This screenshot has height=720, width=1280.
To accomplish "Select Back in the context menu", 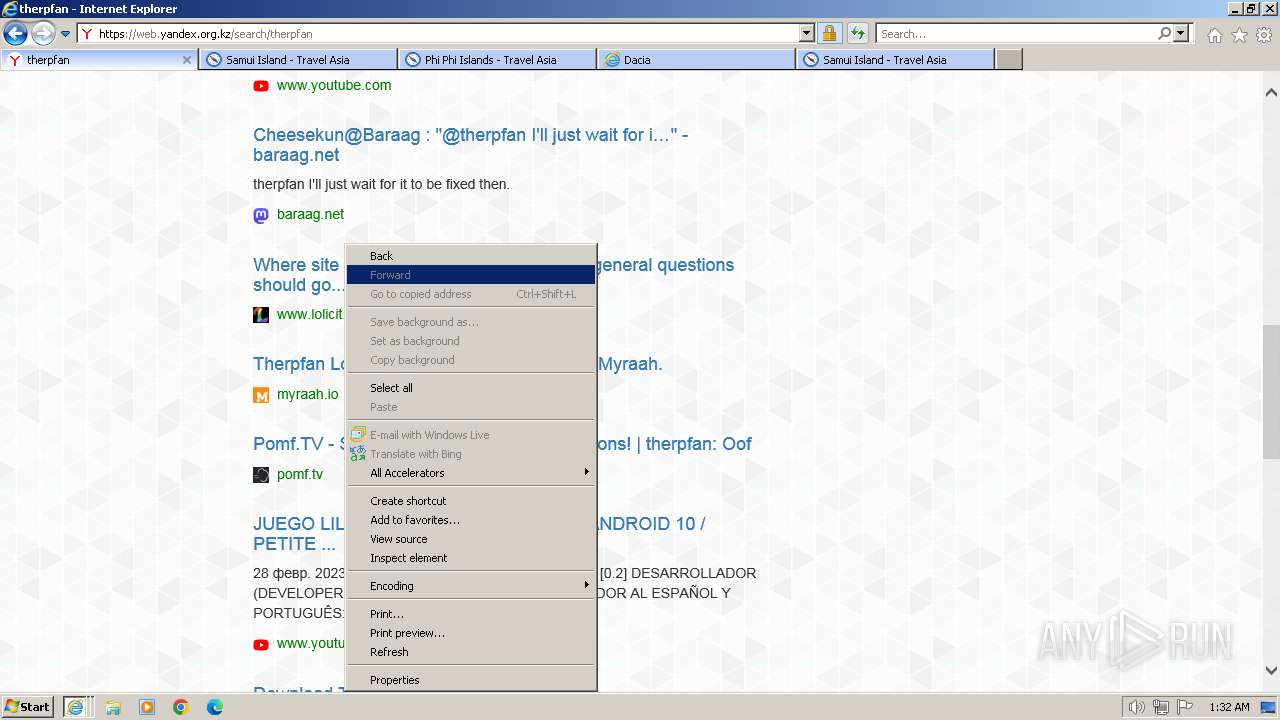I will pyautogui.click(x=471, y=256).
